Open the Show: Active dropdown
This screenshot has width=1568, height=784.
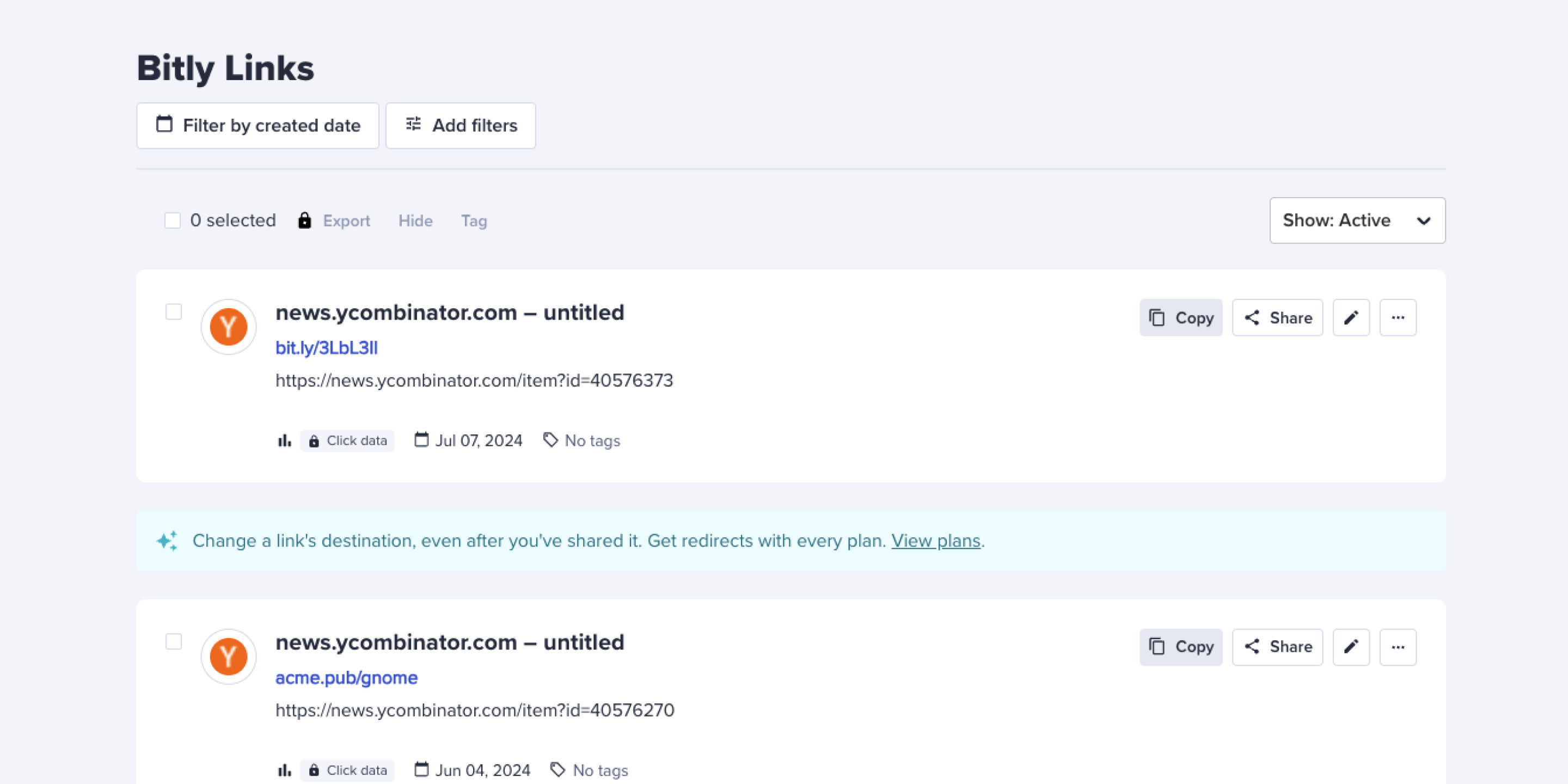tap(1357, 220)
